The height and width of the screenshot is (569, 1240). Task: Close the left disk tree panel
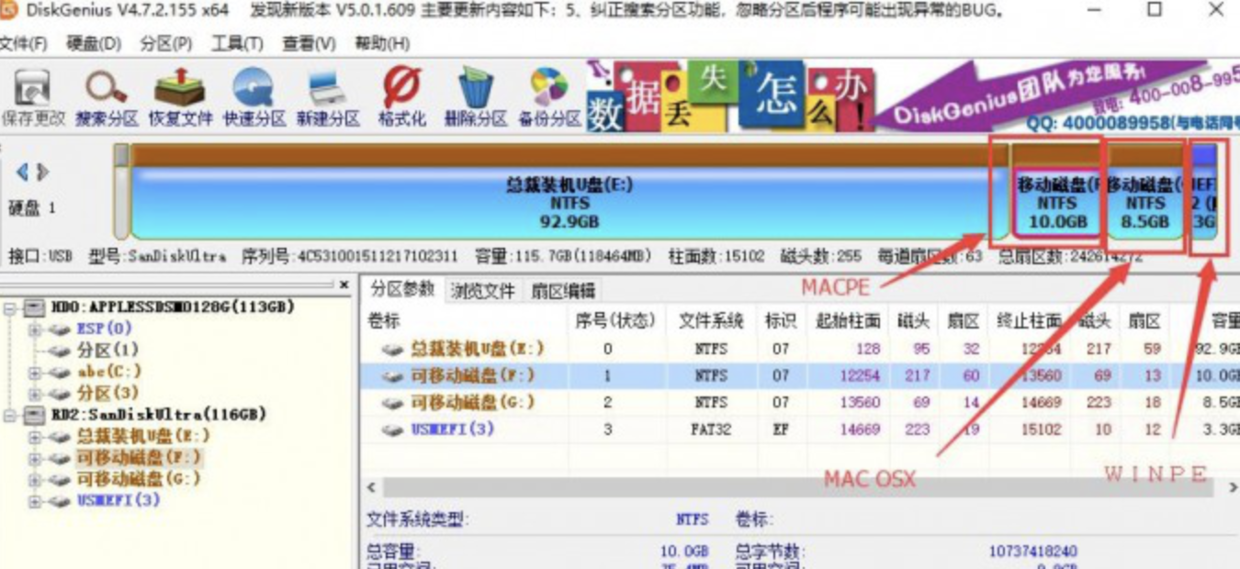pyautogui.click(x=345, y=284)
